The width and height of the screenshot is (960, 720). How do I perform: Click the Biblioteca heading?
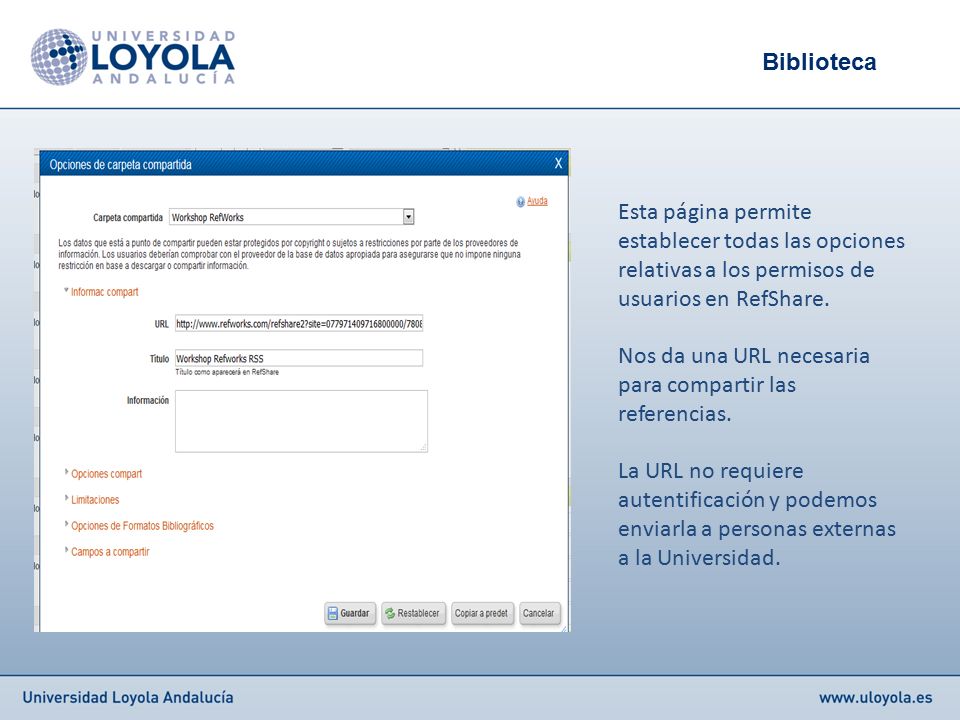click(819, 62)
